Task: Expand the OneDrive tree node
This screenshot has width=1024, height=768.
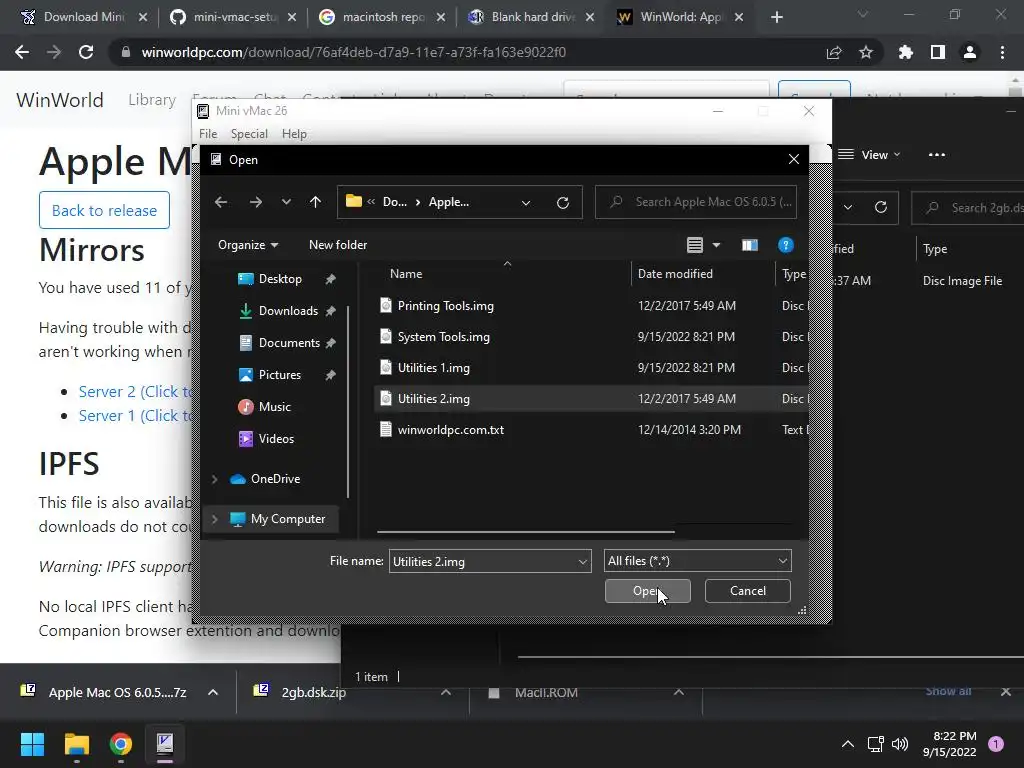Action: (x=214, y=479)
